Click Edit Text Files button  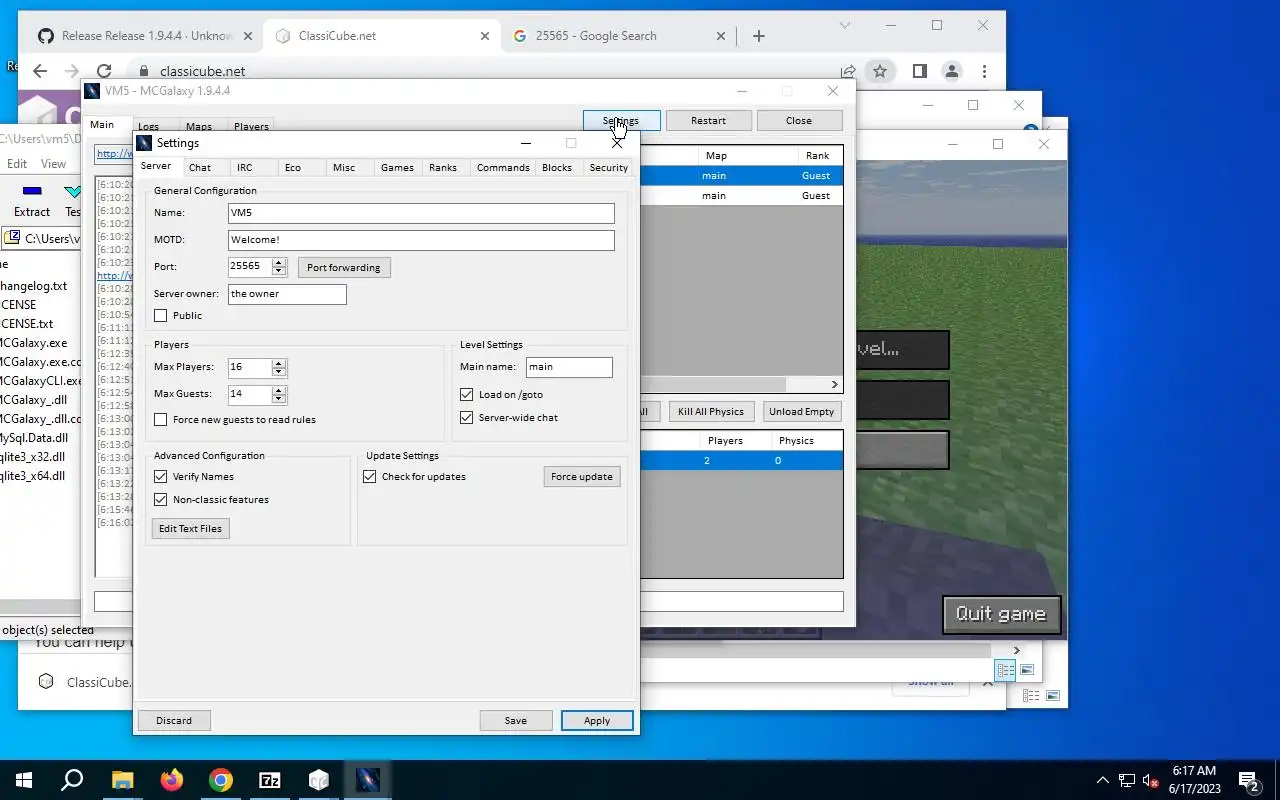coord(190,529)
